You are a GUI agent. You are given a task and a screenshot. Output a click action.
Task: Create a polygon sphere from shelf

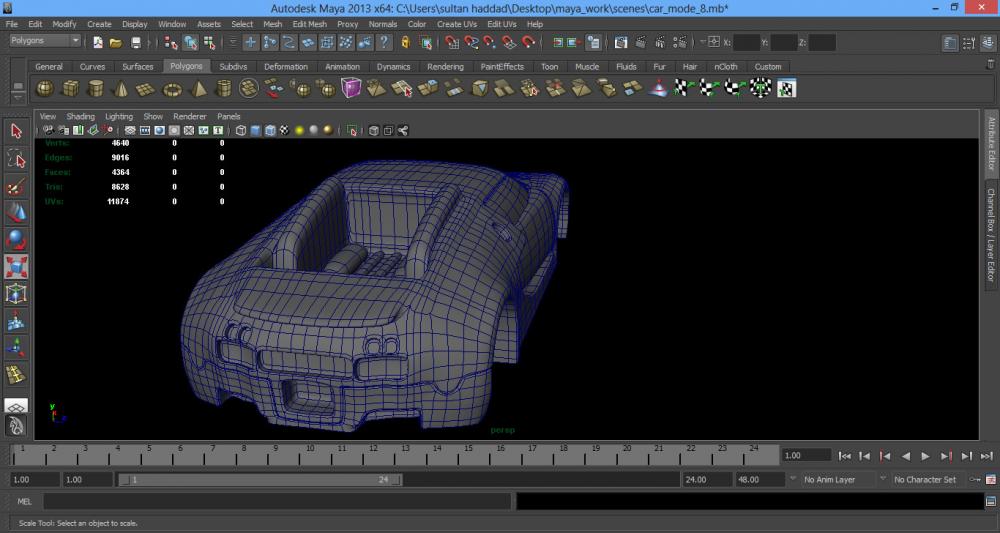point(45,89)
